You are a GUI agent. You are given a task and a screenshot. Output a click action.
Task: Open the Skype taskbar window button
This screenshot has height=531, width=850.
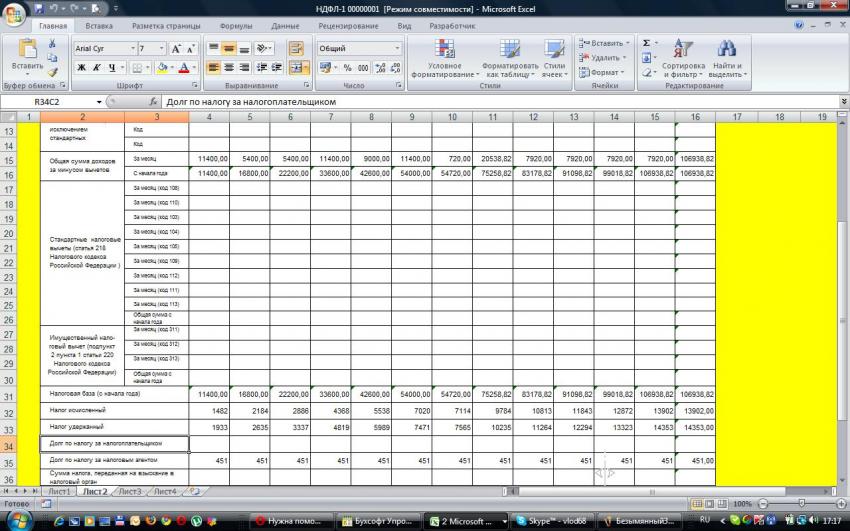[x=545, y=521]
